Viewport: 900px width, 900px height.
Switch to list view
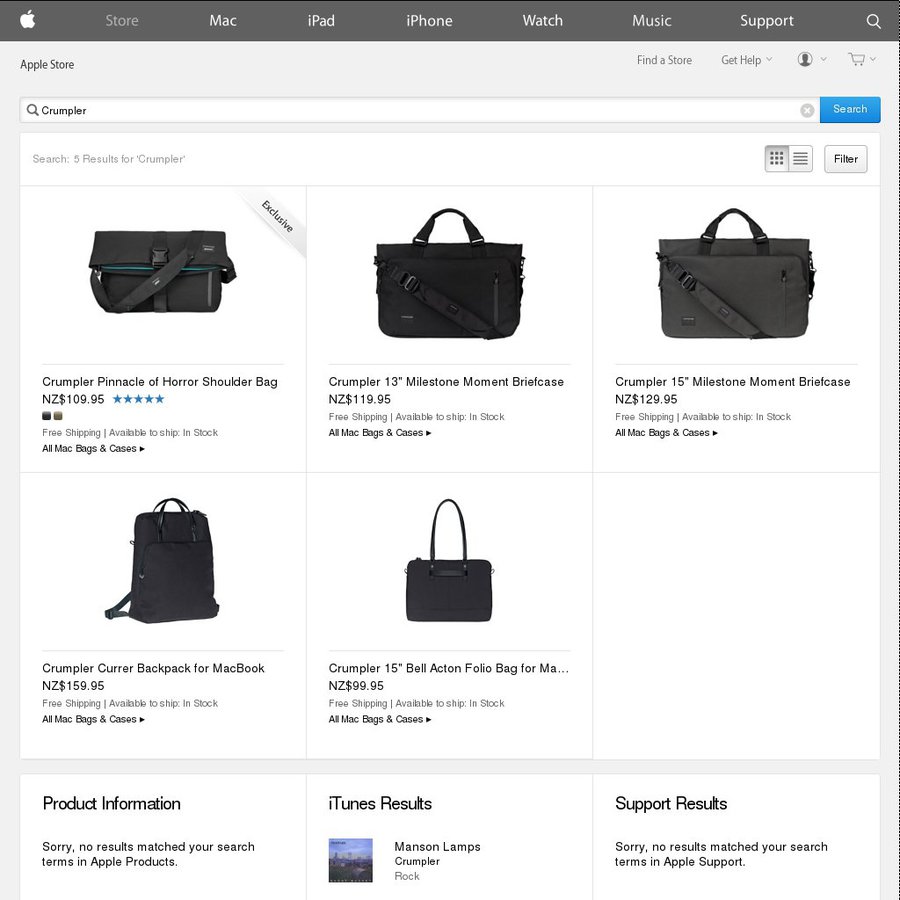[x=801, y=158]
